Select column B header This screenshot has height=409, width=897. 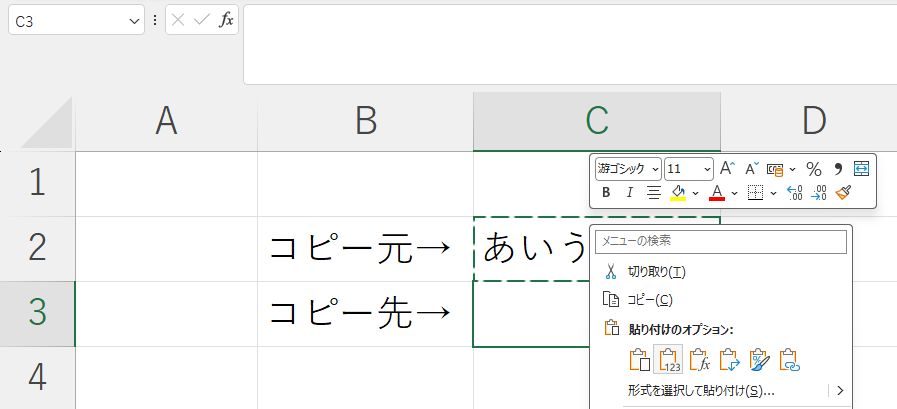(x=366, y=121)
